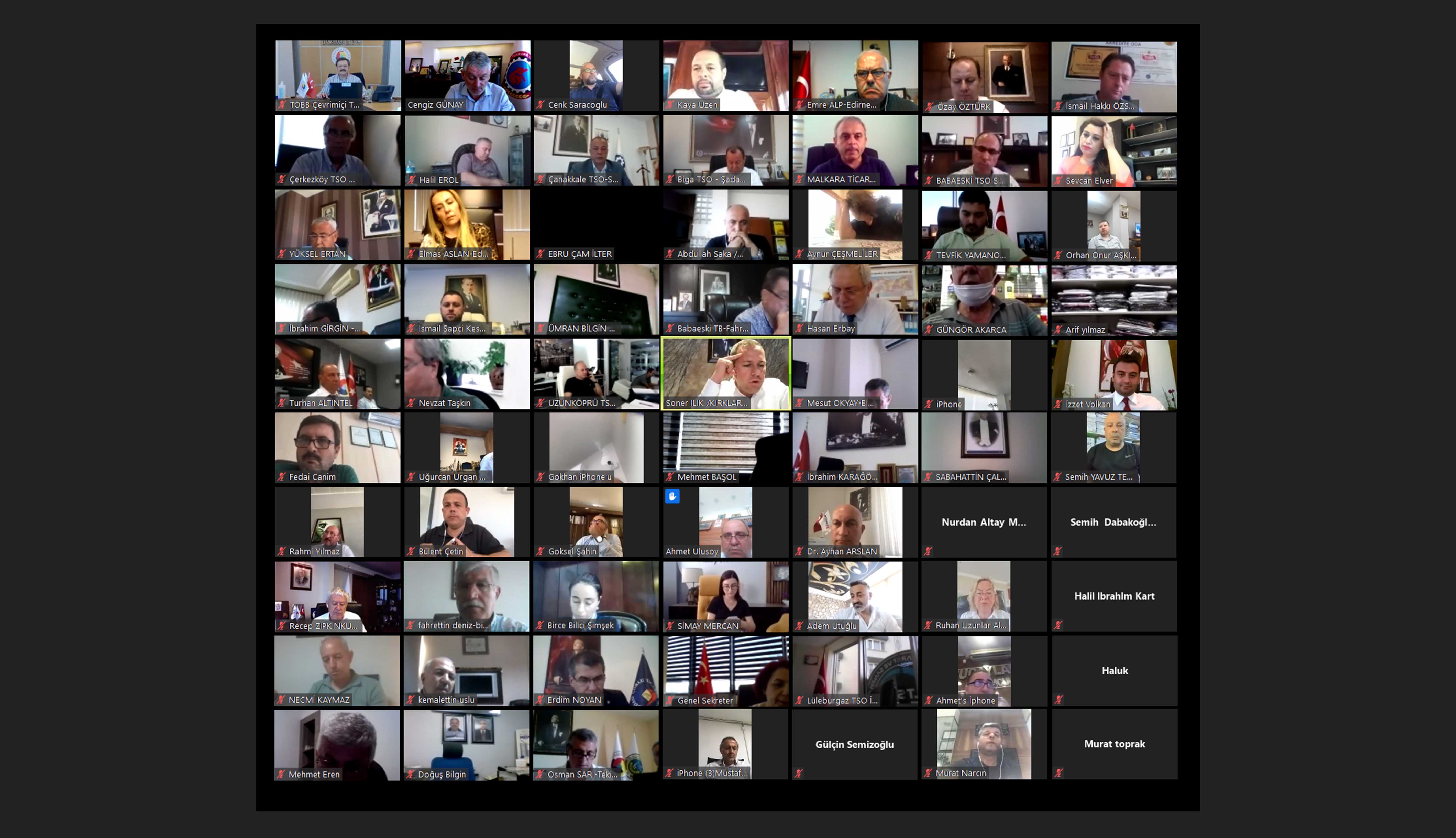
Task: Click the Semih Dabakoğl... name tile
Action: point(1114,522)
